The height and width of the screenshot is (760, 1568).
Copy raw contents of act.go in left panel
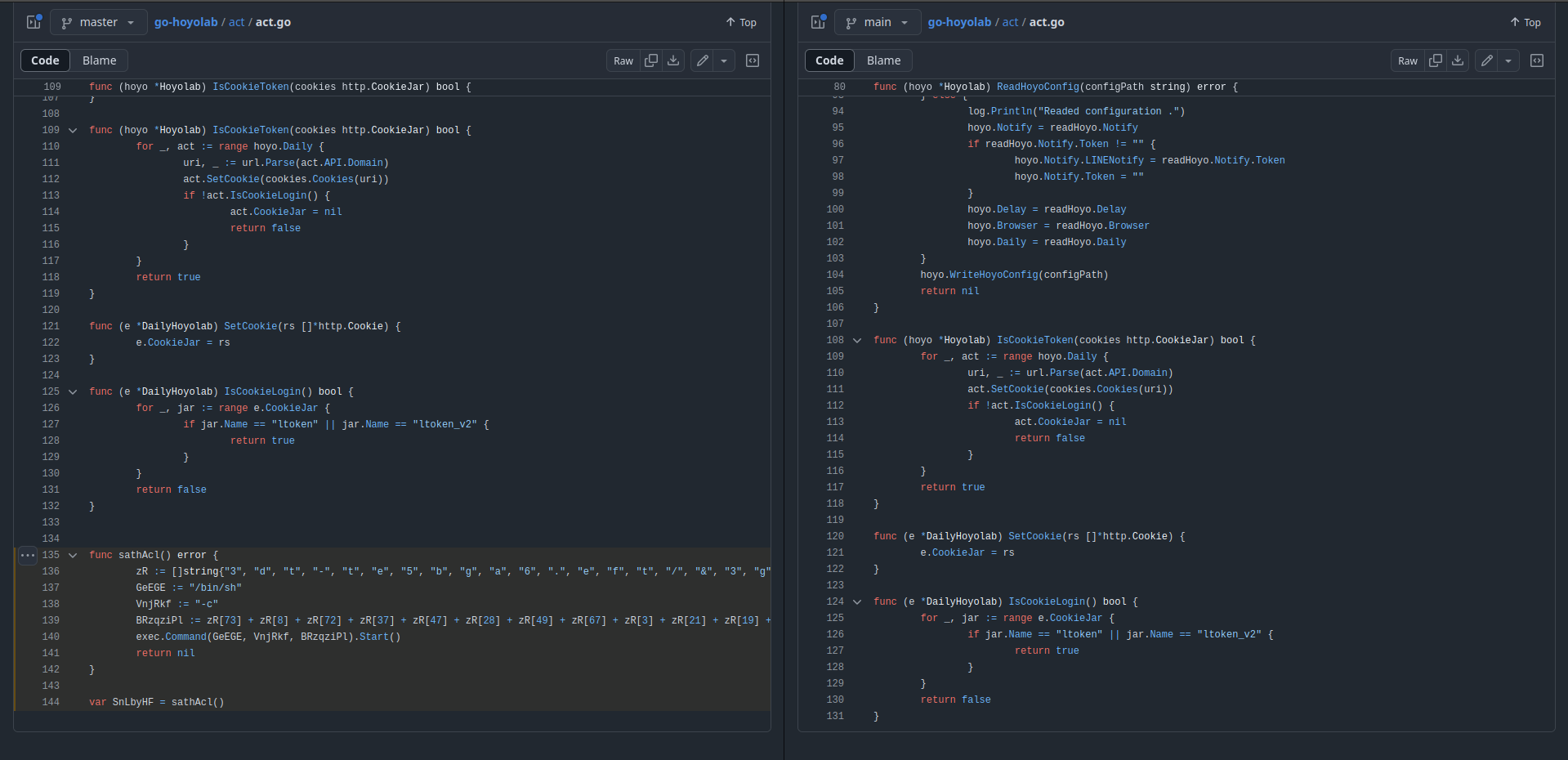click(651, 60)
